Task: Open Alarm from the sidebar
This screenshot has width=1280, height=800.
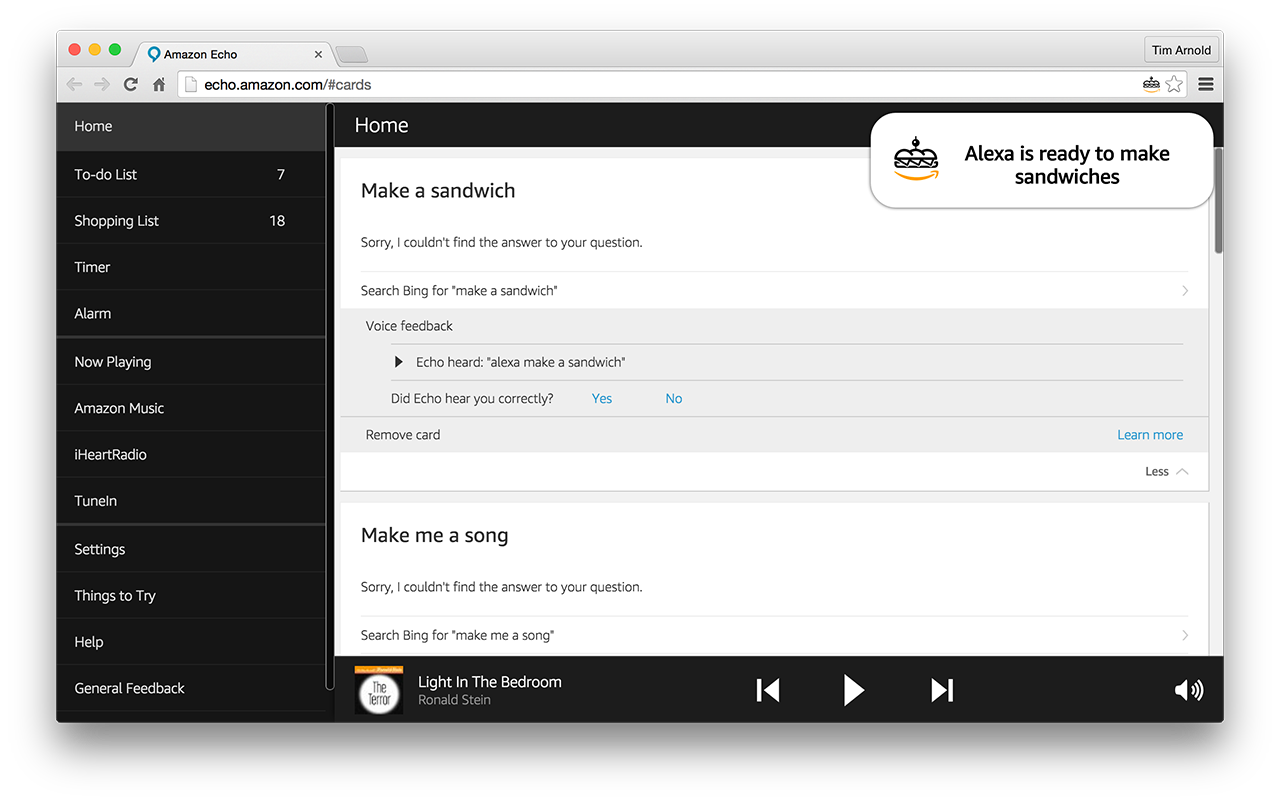Action: click(191, 313)
